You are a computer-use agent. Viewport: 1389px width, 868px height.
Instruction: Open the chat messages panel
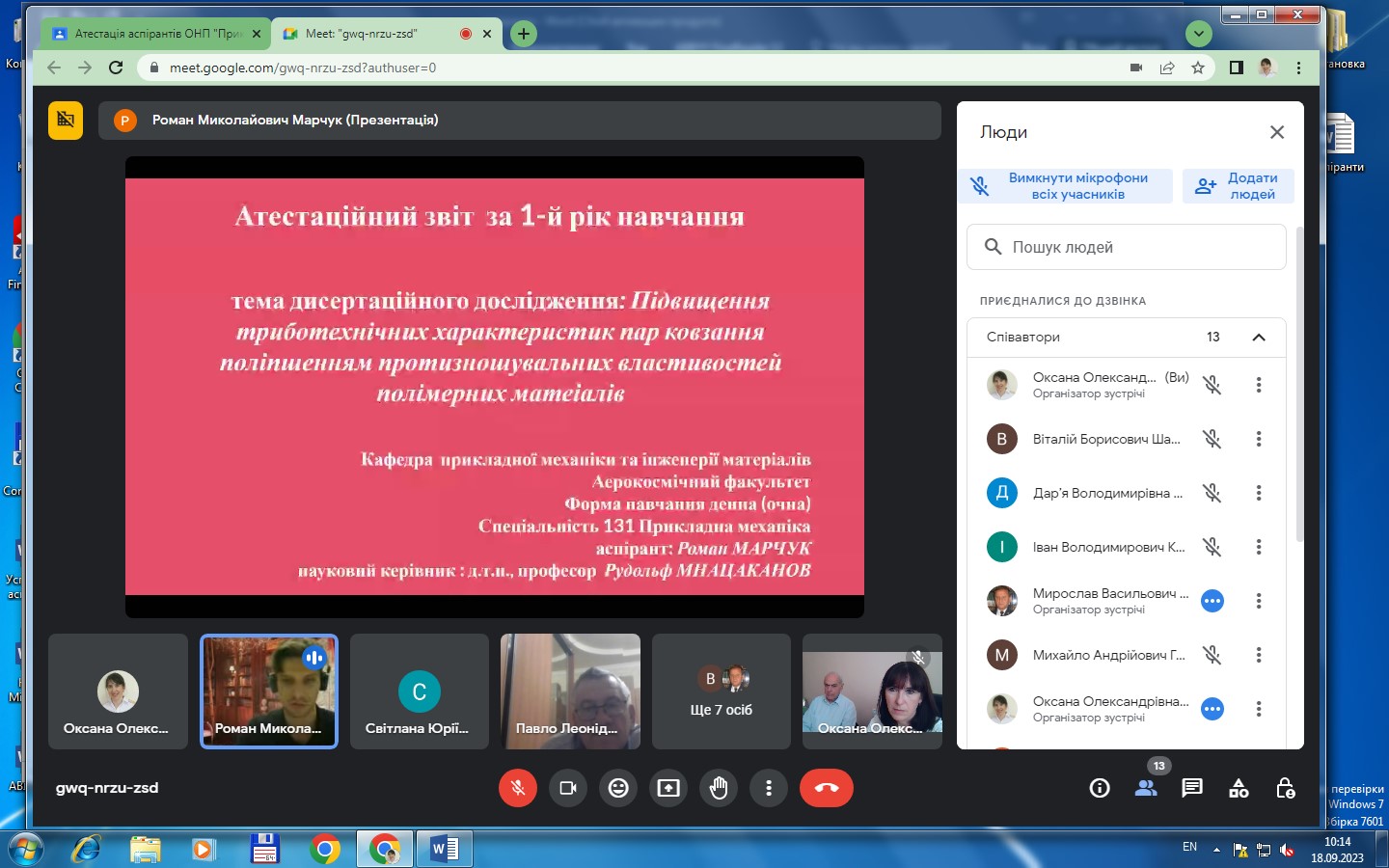(x=1192, y=788)
